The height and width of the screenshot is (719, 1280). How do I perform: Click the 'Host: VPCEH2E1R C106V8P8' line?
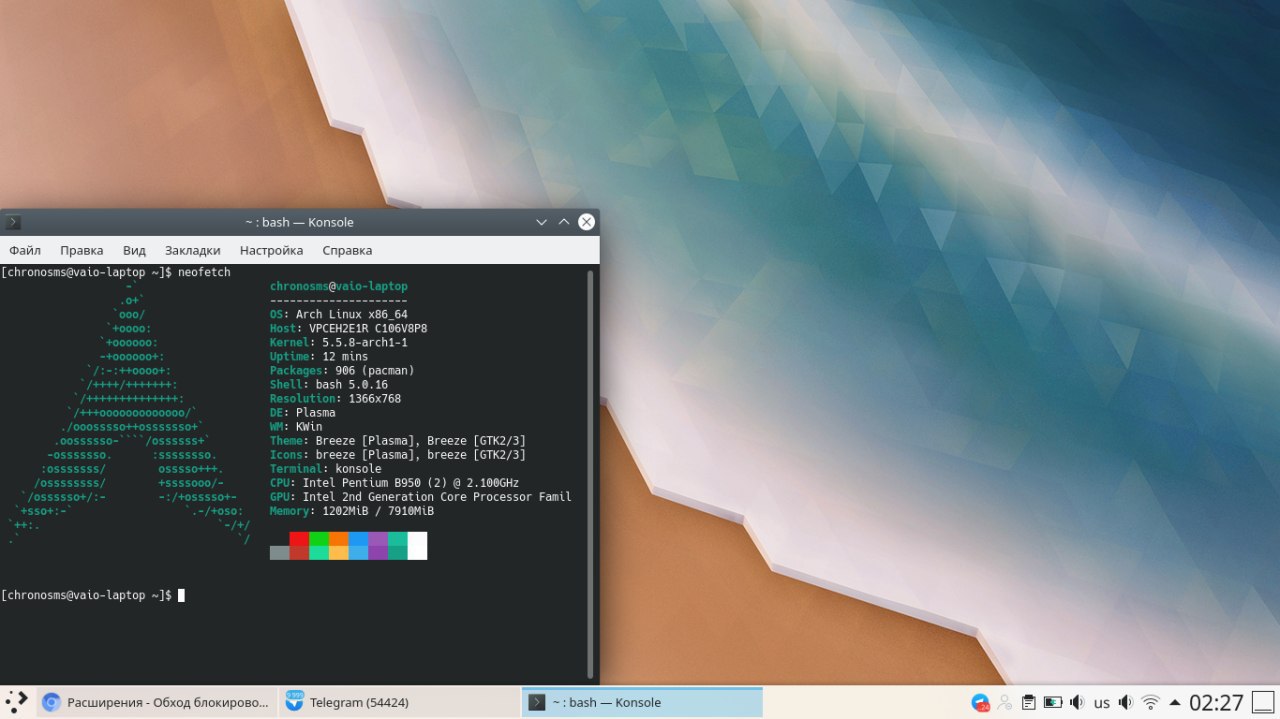(x=349, y=328)
